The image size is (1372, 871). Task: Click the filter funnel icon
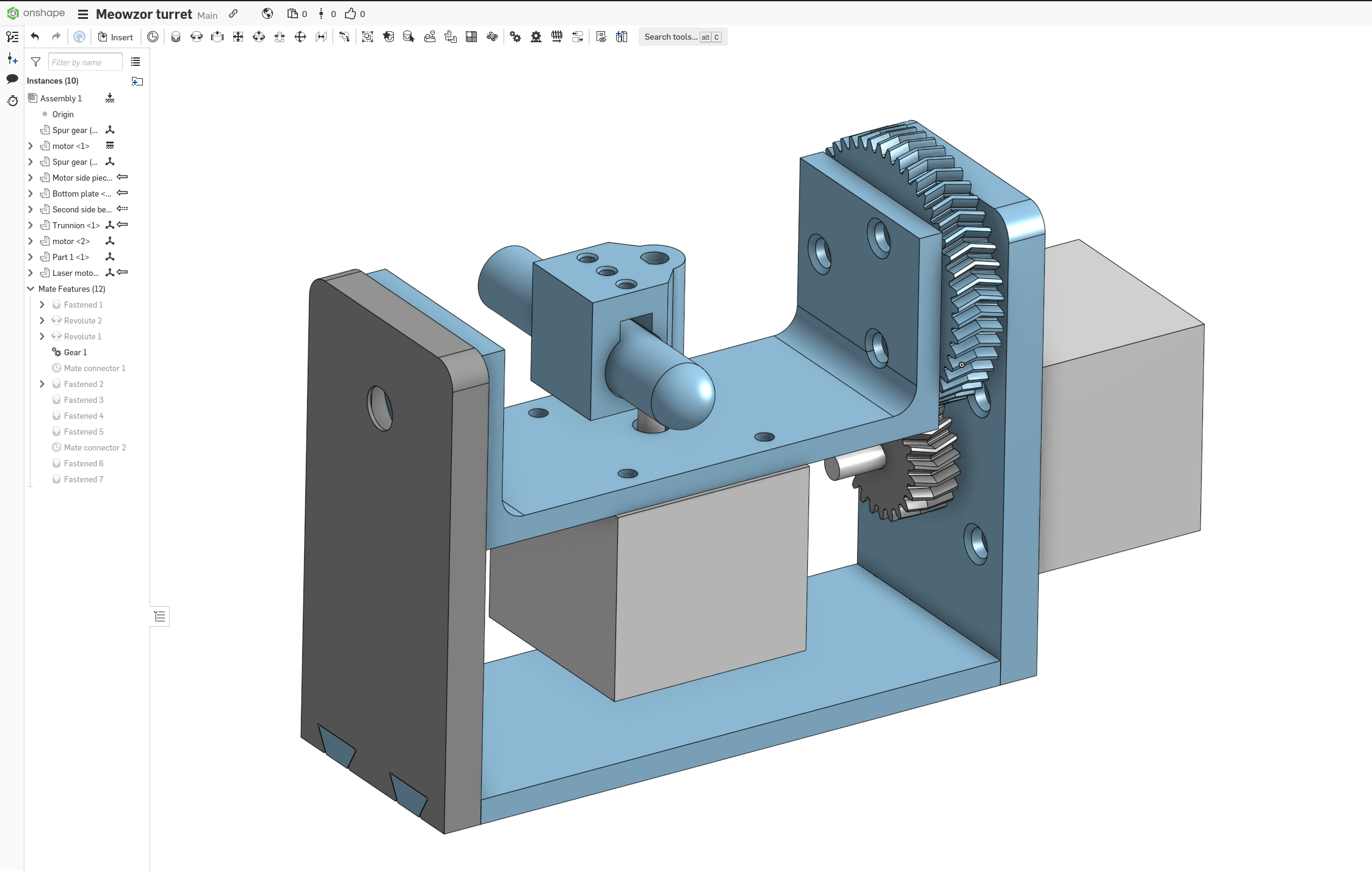(36, 62)
